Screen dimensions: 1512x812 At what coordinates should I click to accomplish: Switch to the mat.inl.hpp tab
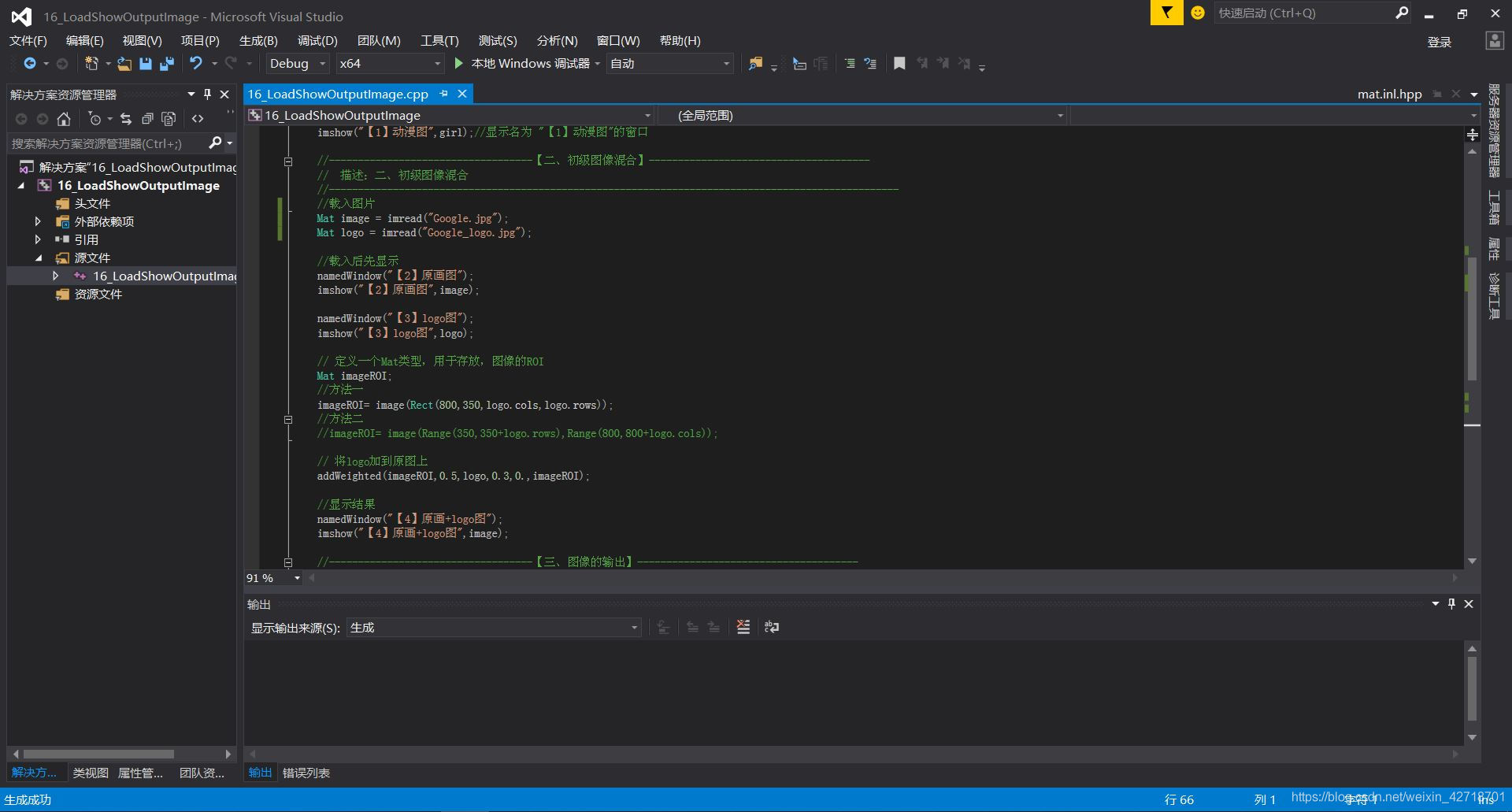(1389, 94)
